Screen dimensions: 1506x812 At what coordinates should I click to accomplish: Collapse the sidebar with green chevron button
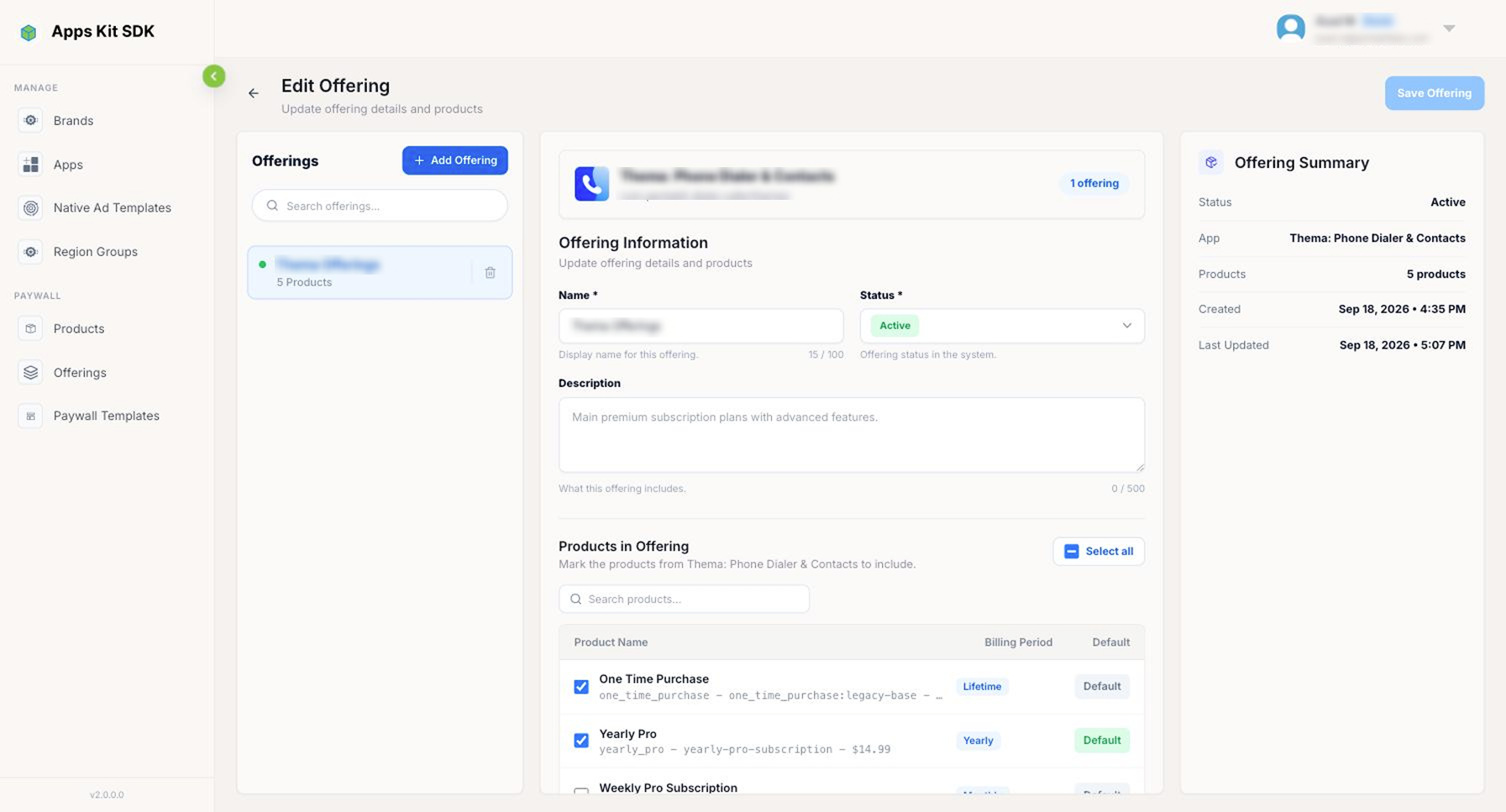[x=214, y=76]
